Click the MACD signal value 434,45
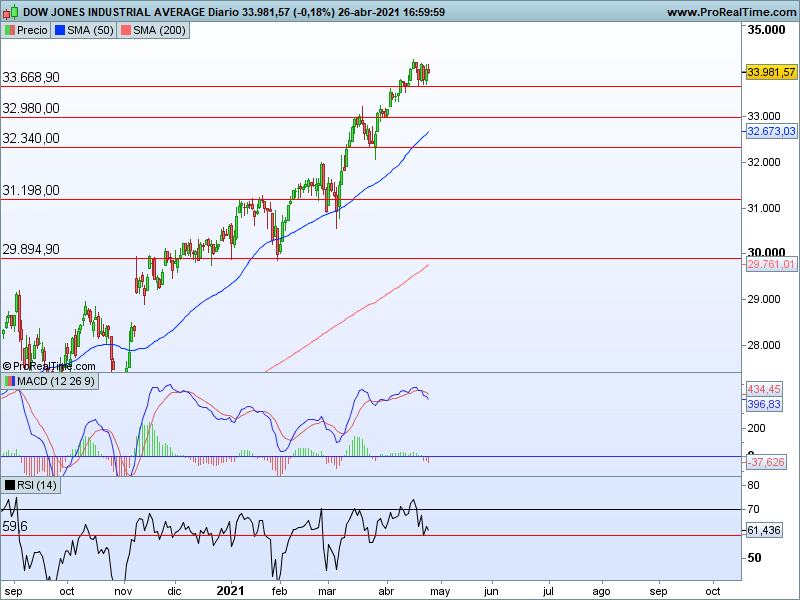 point(764,389)
